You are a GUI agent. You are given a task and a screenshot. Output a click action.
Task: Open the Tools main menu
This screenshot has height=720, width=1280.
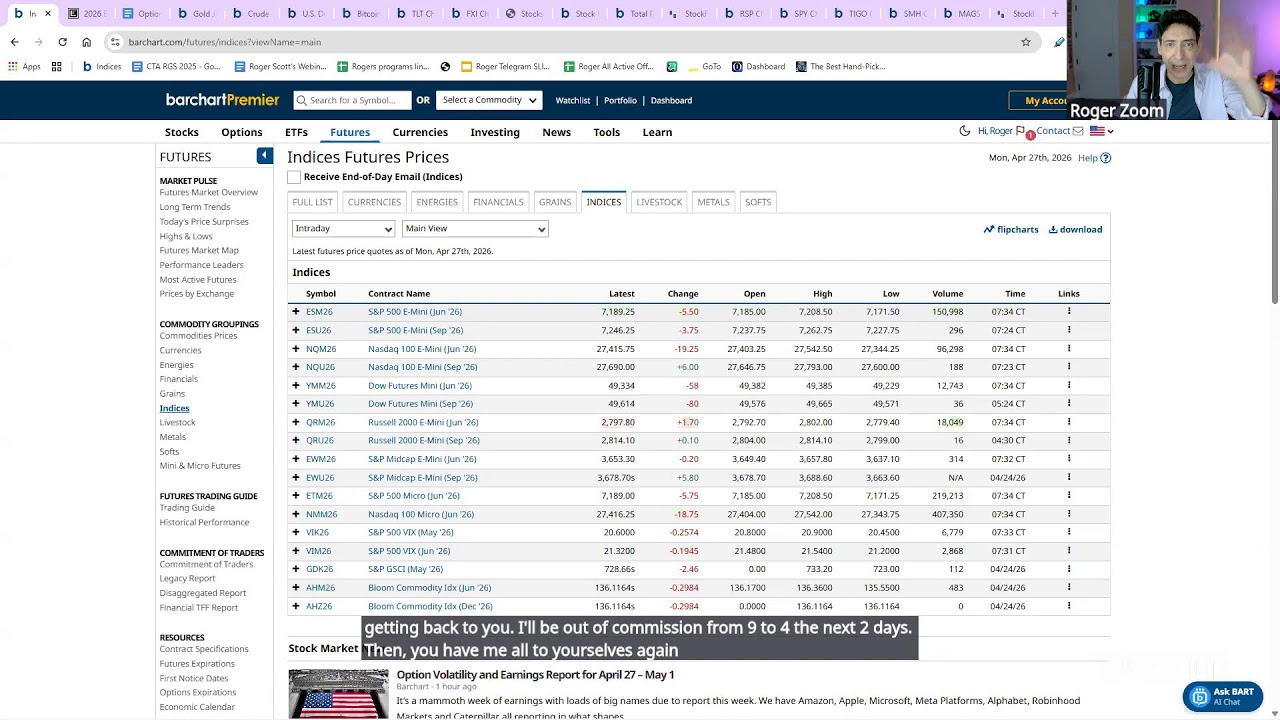click(x=606, y=132)
